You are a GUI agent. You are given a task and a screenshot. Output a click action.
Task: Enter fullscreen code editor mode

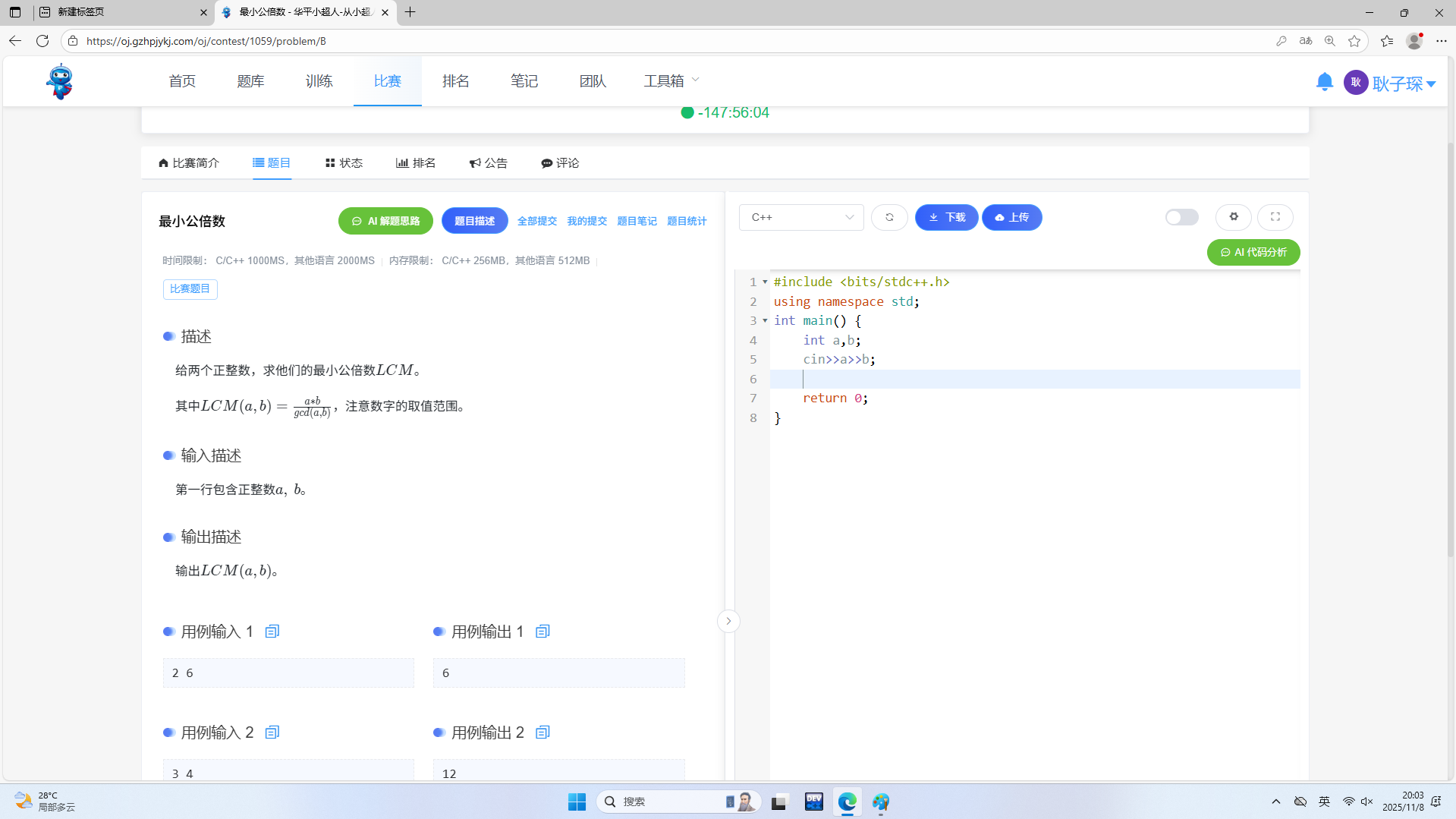1275,217
